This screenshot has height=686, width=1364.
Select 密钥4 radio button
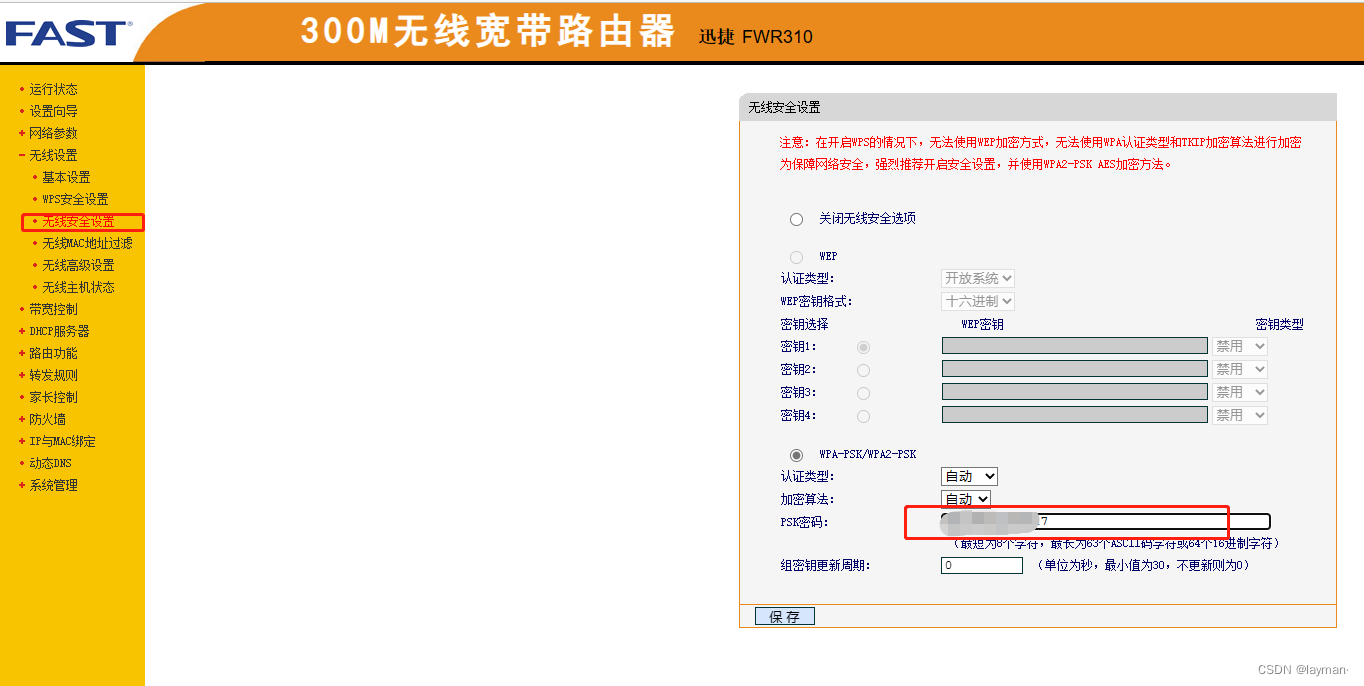(x=863, y=416)
